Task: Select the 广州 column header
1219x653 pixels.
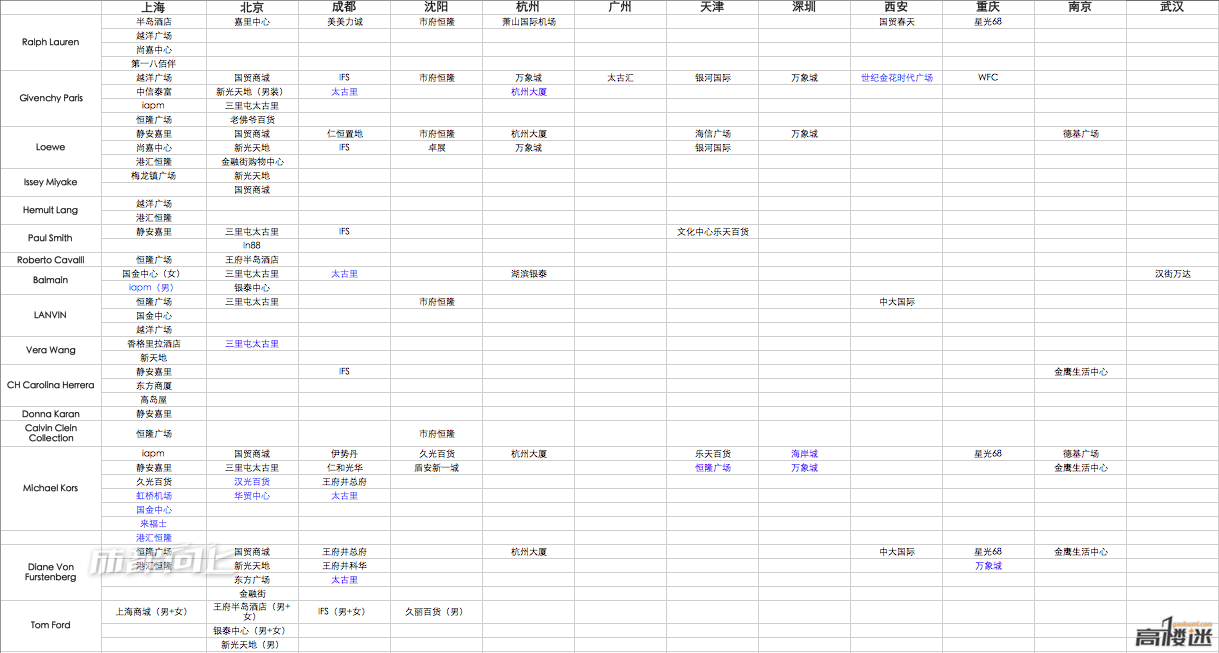Action: tap(620, 7)
